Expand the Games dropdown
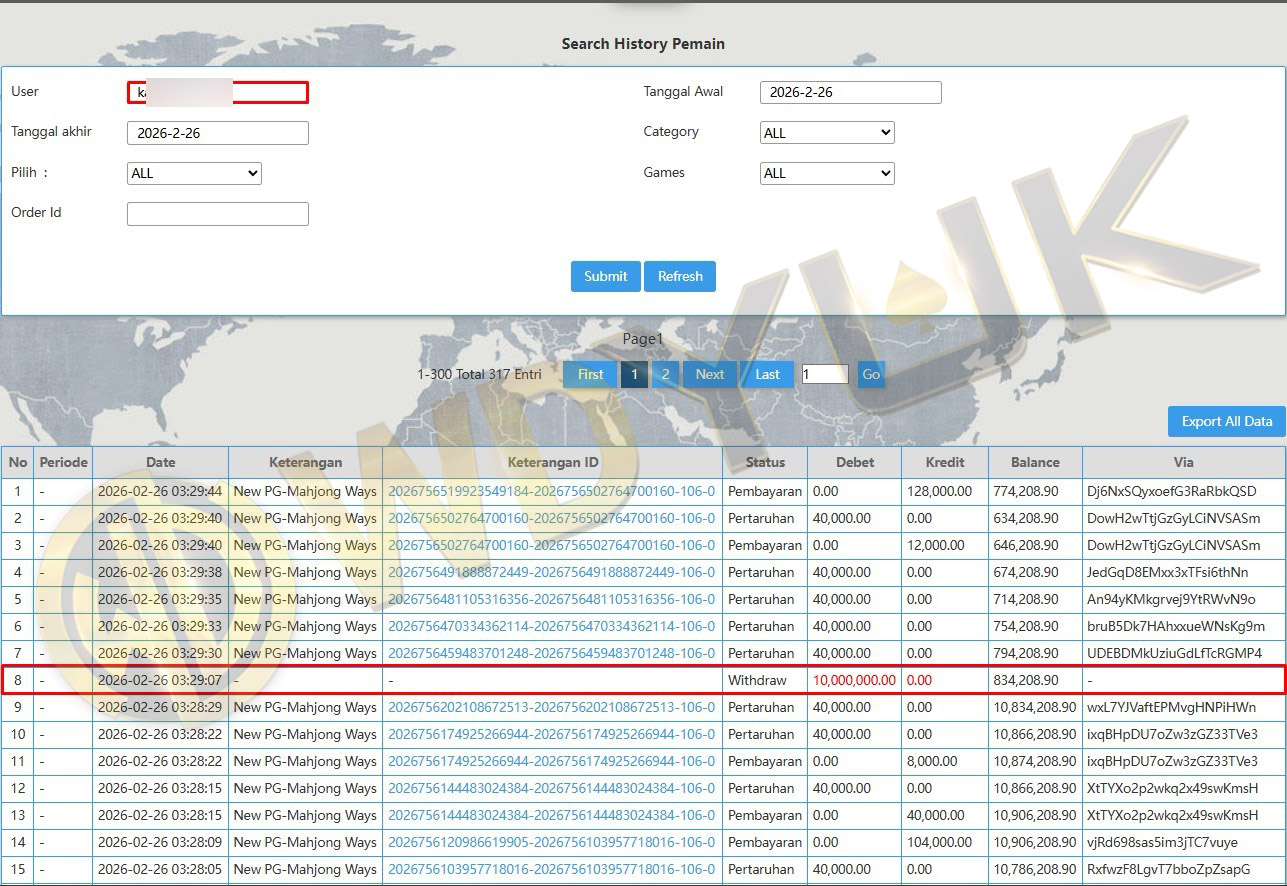This screenshot has height=886, width=1287. (827, 173)
